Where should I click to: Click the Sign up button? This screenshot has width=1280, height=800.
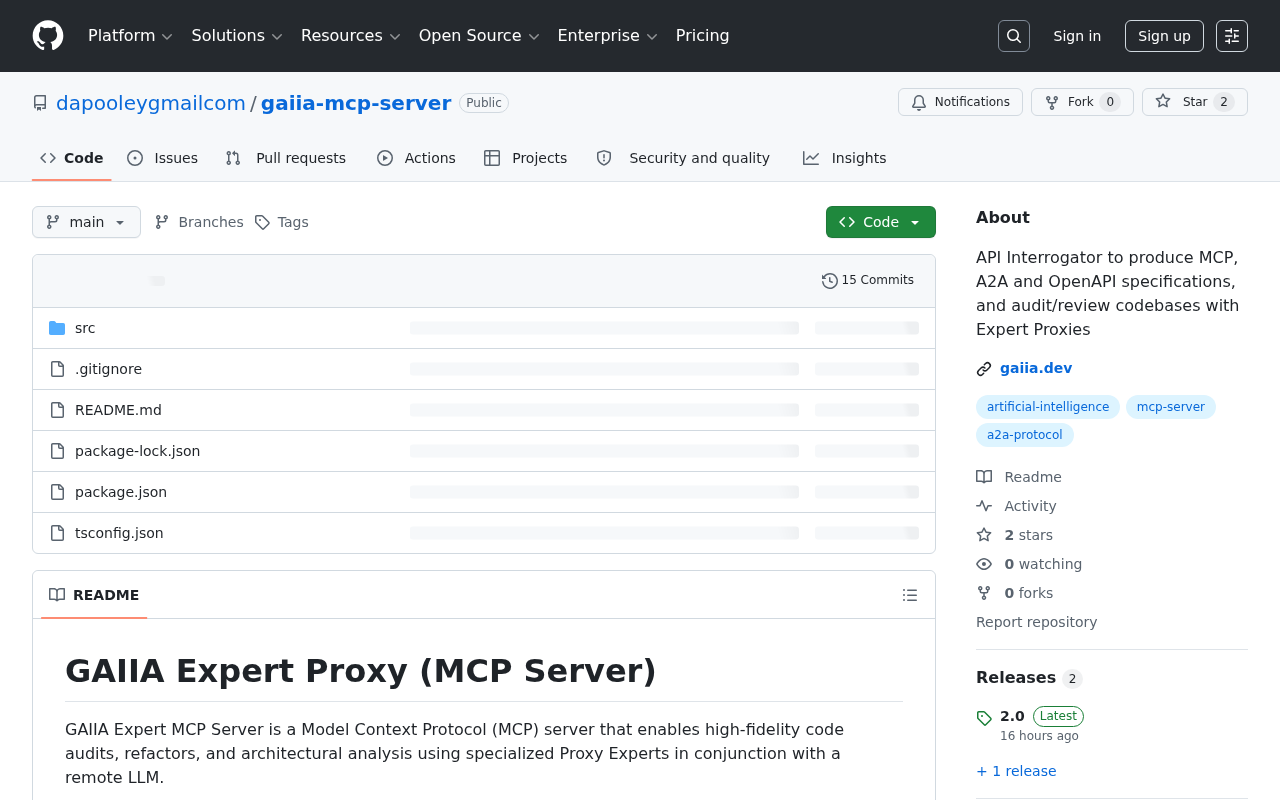coord(1164,36)
